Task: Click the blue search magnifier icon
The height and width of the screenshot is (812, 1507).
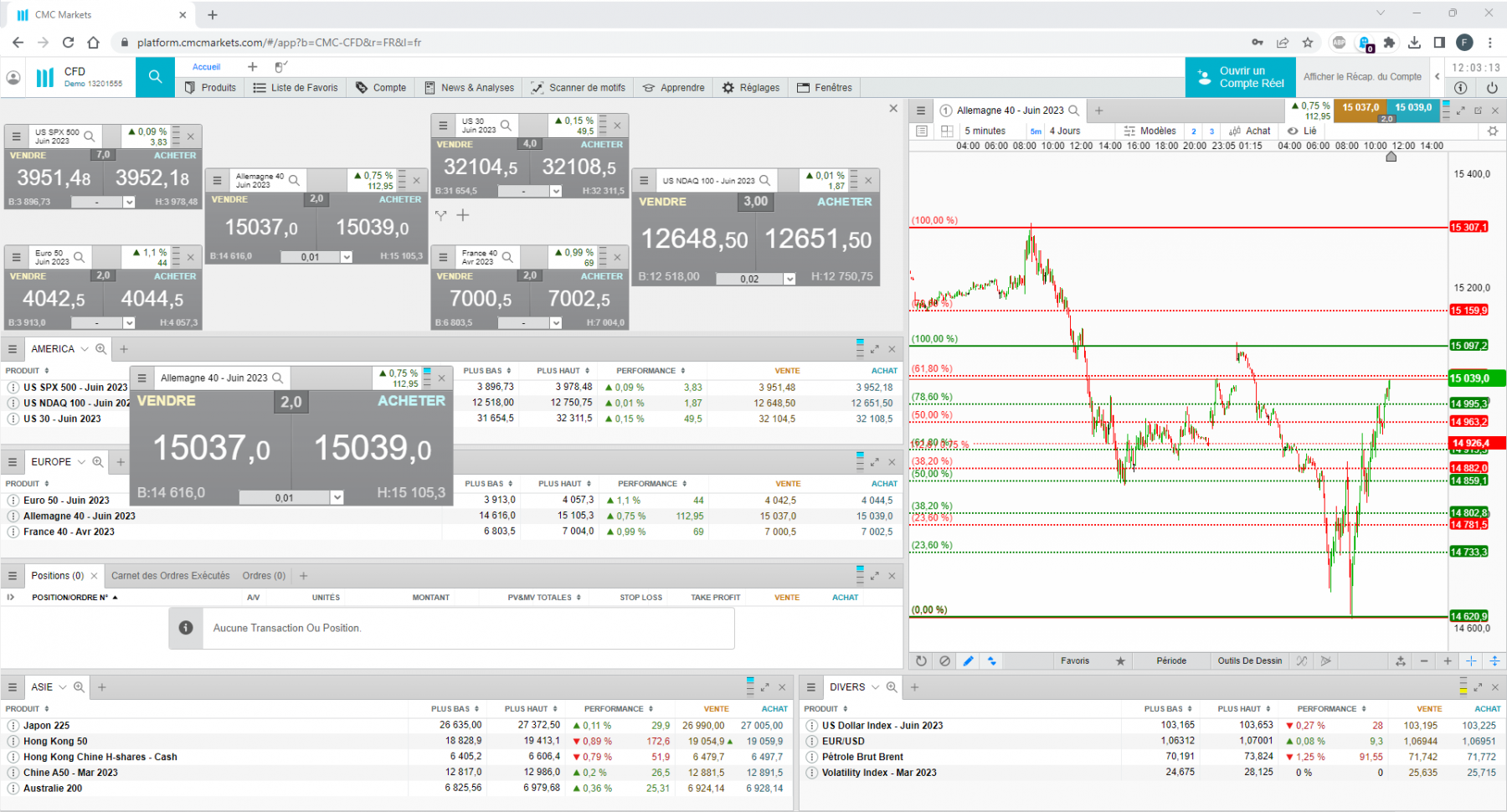Action: [x=155, y=77]
